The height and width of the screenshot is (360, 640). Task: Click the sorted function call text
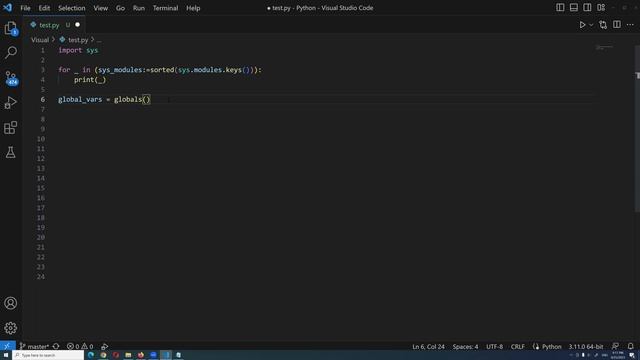[162, 70]
